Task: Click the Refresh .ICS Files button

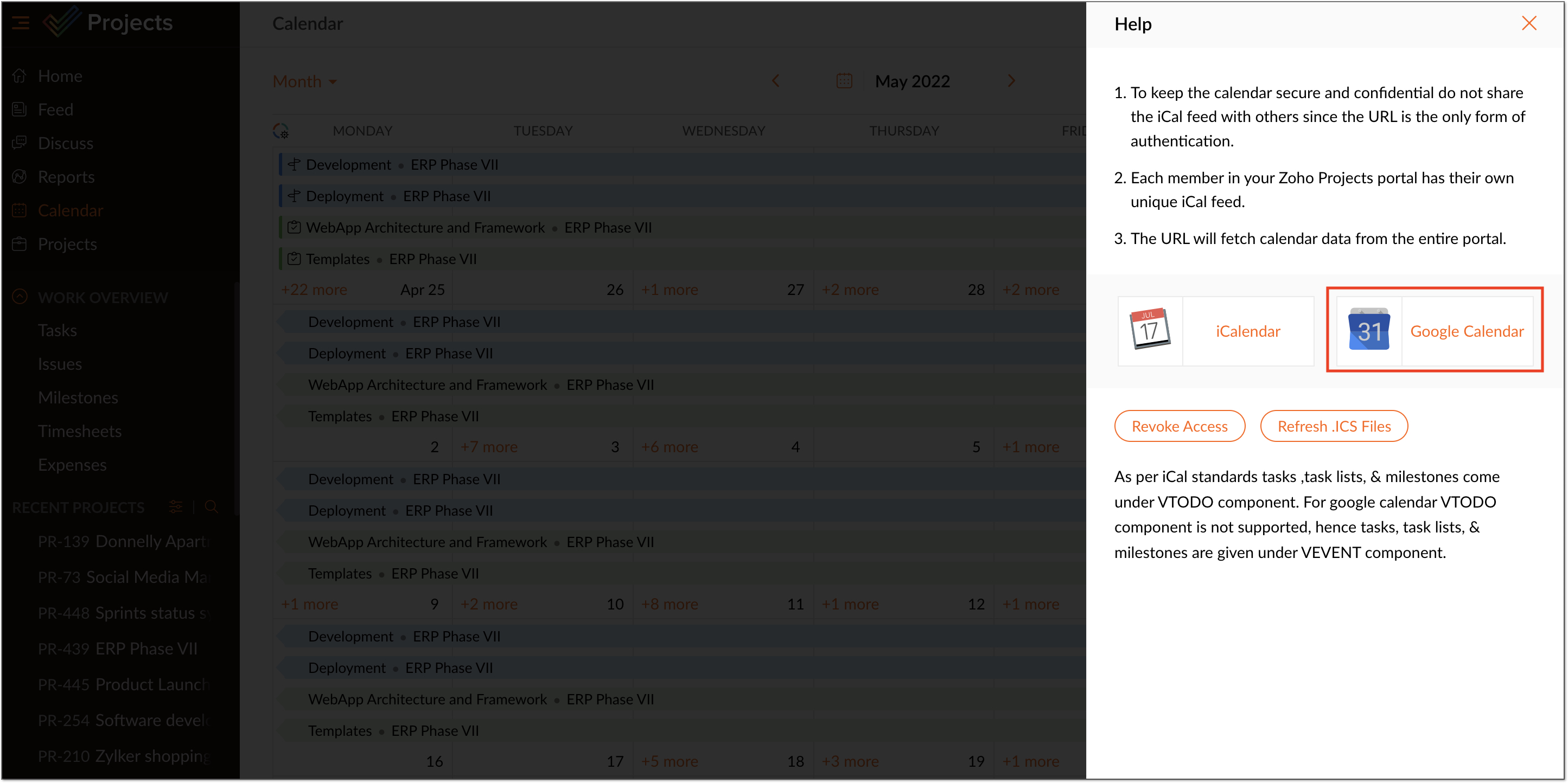Action: pos(1334,426)
